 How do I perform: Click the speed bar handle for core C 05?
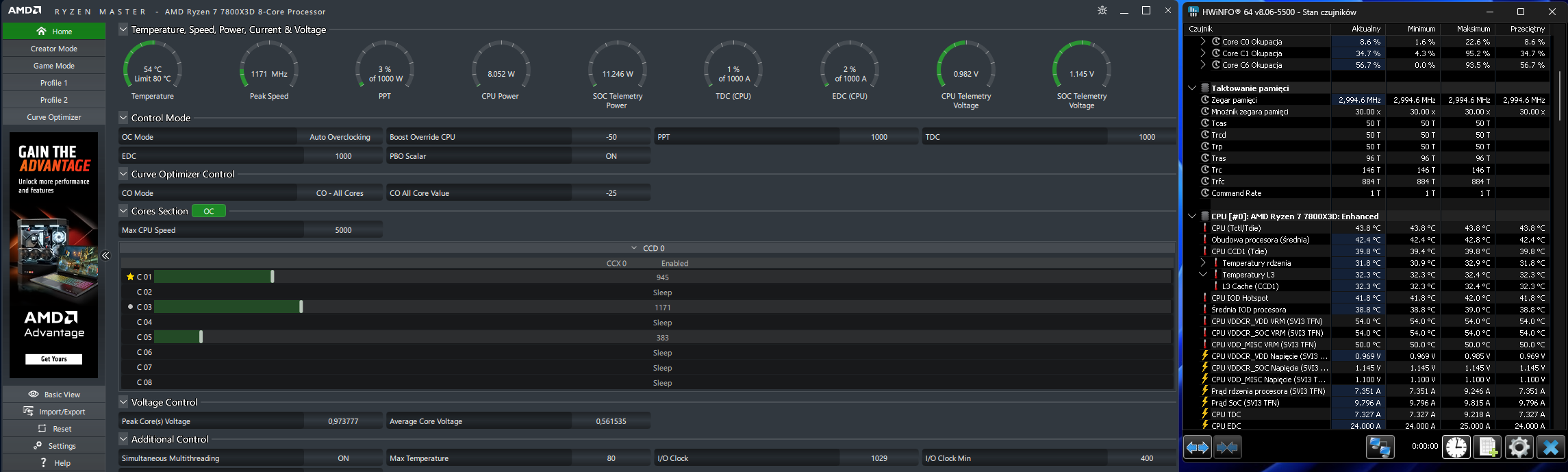click(x=201, y=337)
